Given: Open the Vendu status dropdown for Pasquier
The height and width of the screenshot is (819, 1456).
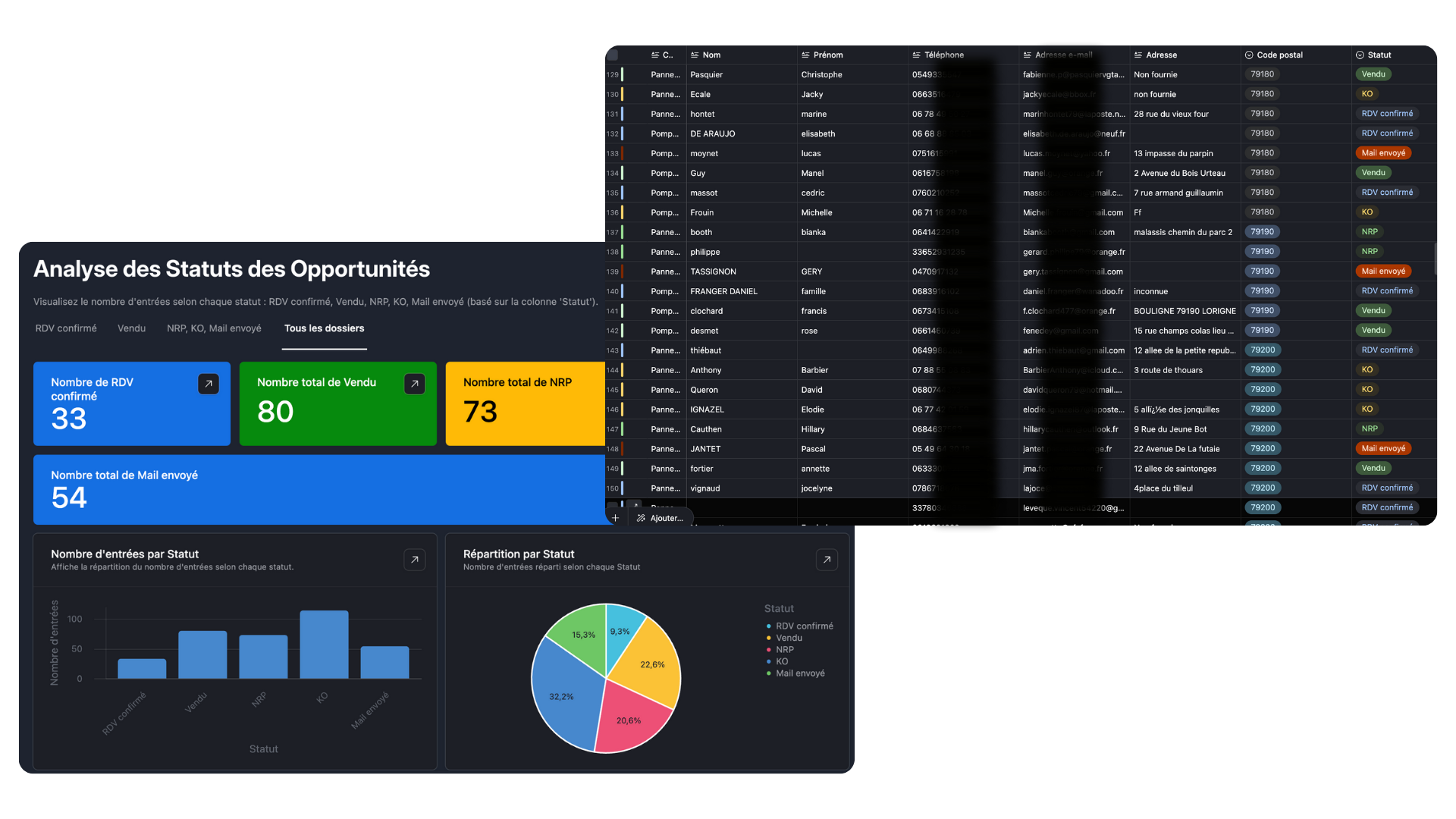Looking at the screenshot, I should point(1374,74).
